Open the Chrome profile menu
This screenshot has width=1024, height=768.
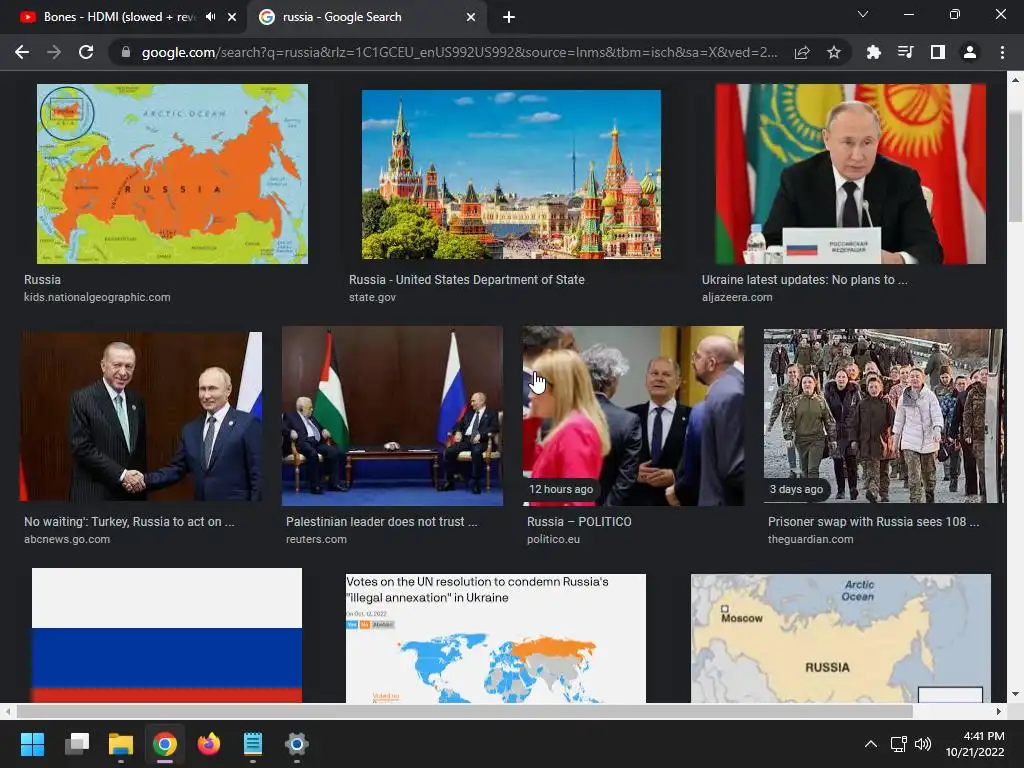point(970,52)
